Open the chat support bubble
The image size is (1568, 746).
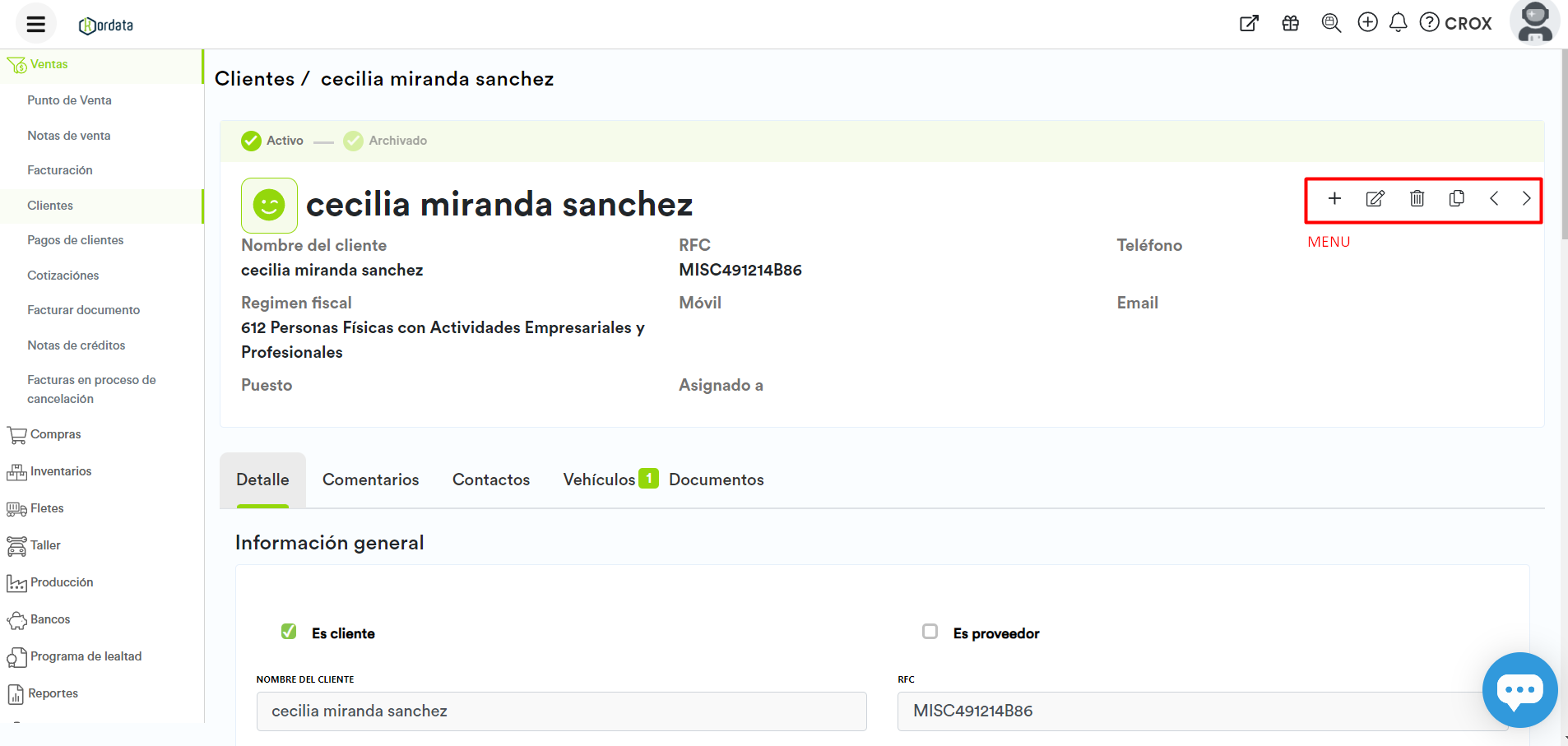[1519, 689]
